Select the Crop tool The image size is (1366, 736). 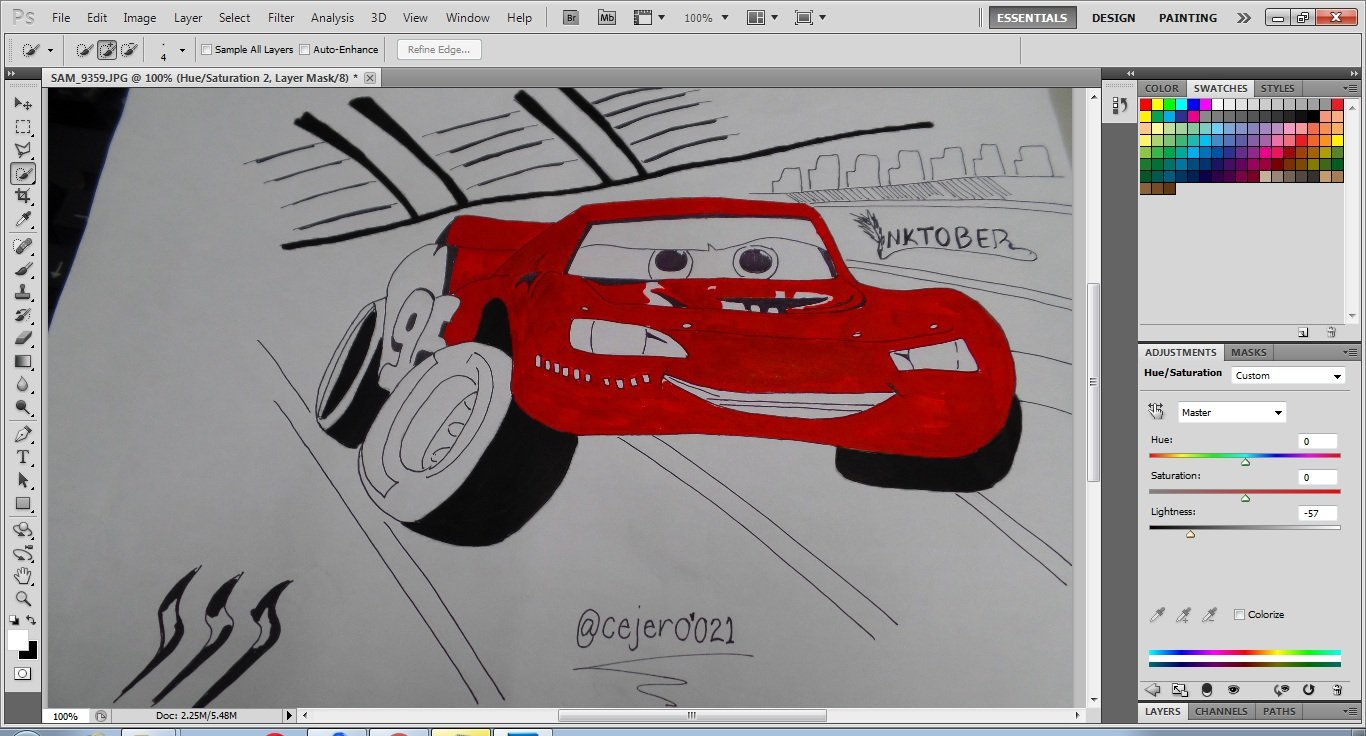pos(23,197)
